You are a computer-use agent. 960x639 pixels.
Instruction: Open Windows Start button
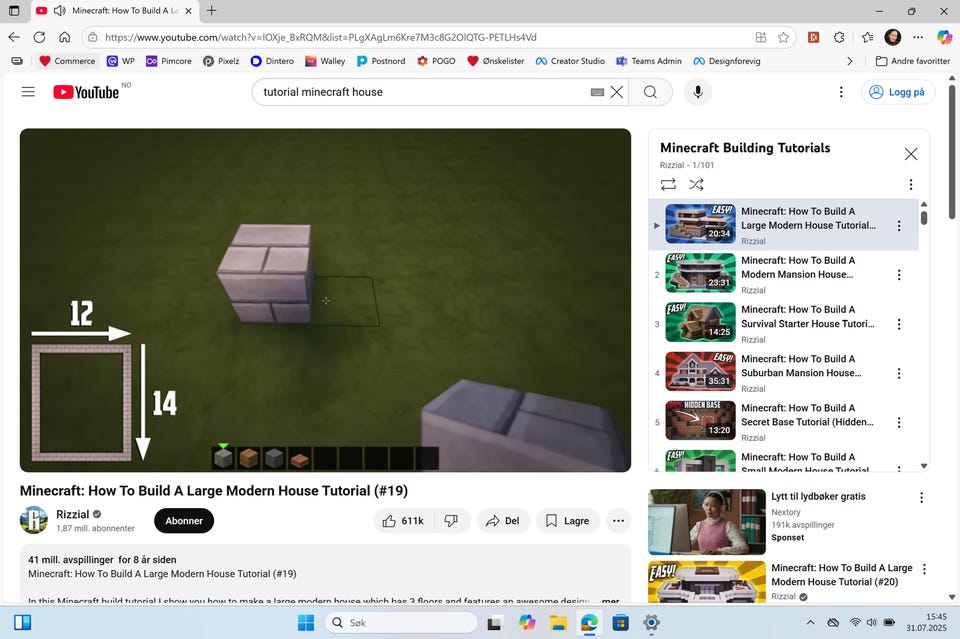click(x=306, y=622)
